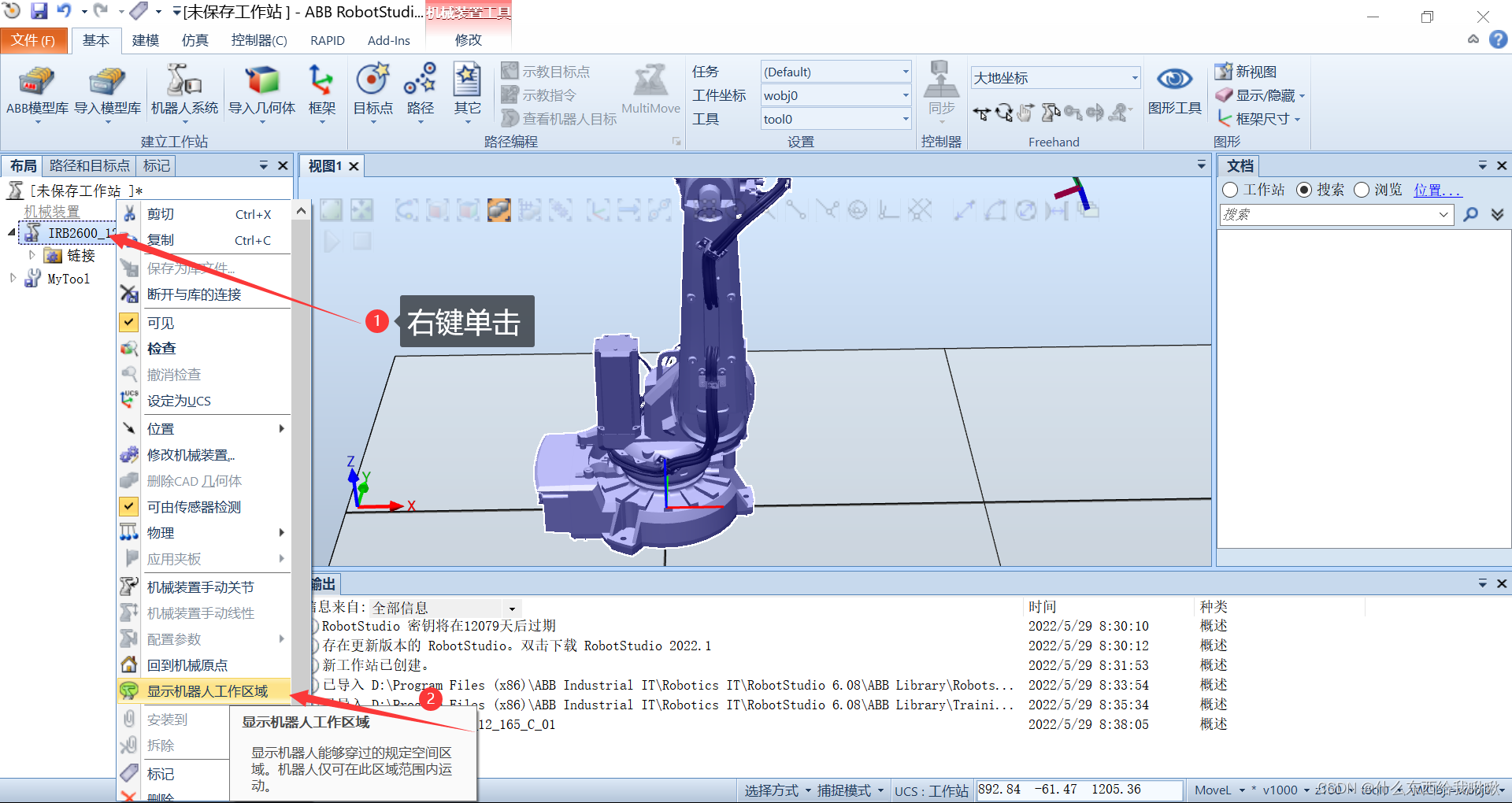Screen dimensions: 1512x803
Task: Switch to the 控制器(C) ribbon tab
Action: [x=259, y=40]
